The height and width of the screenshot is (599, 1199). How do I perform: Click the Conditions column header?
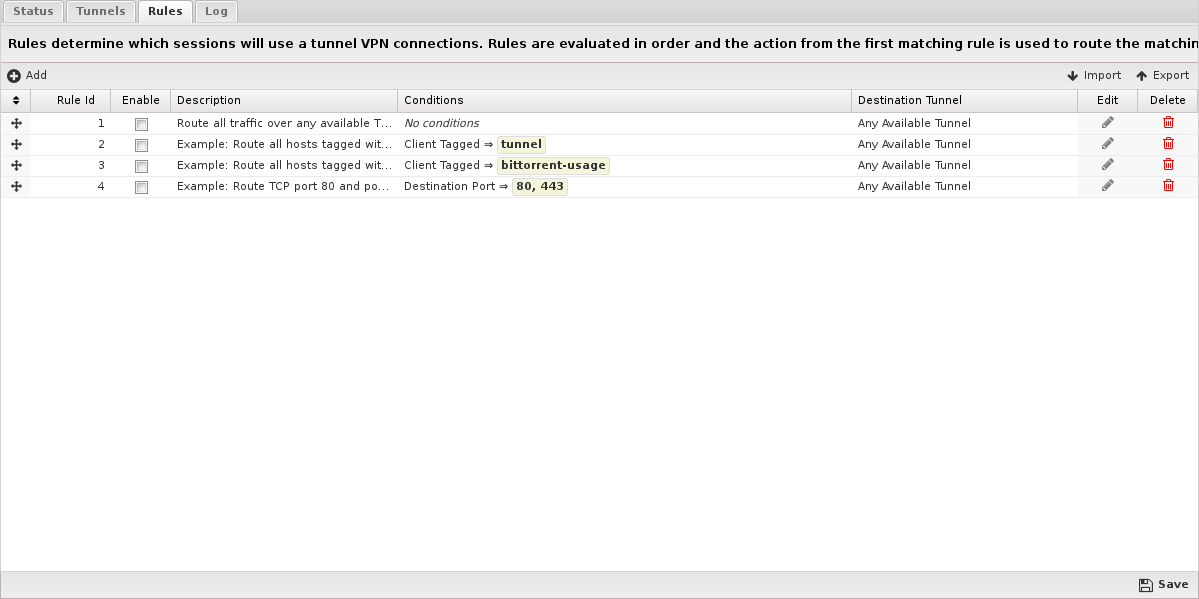(625, 100)
